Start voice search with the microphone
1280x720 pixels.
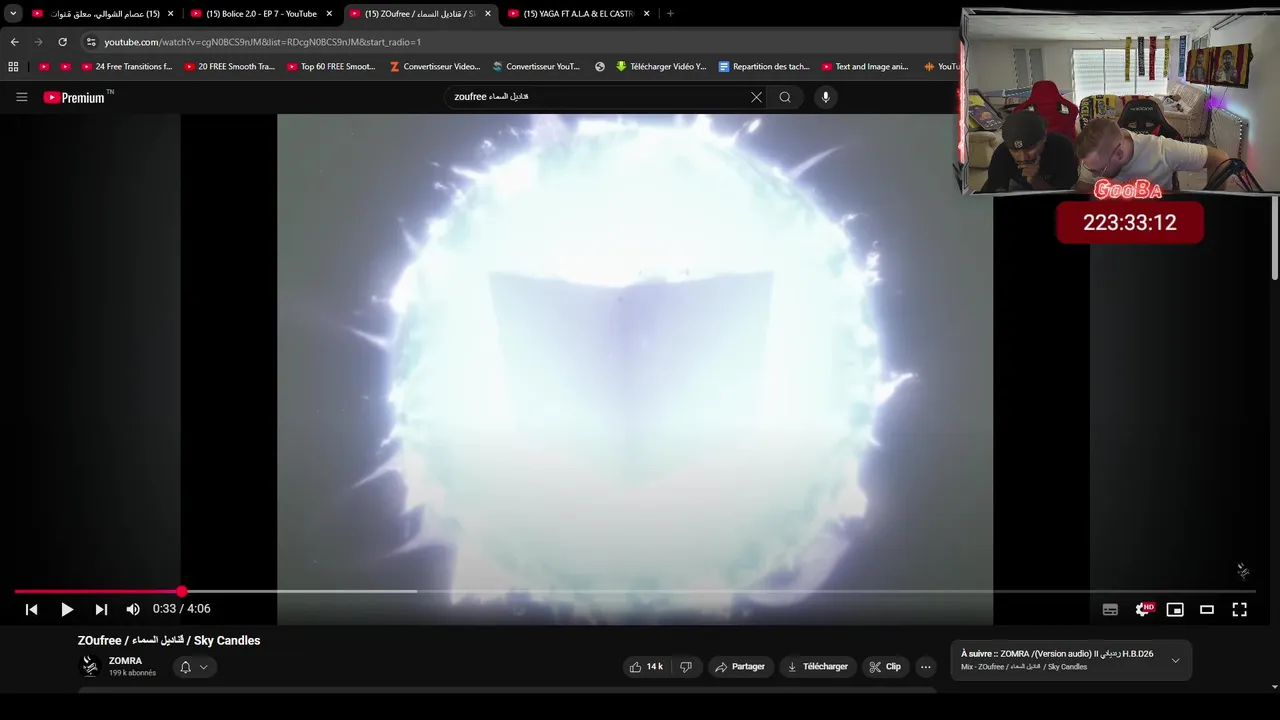(x=825, y=97)
